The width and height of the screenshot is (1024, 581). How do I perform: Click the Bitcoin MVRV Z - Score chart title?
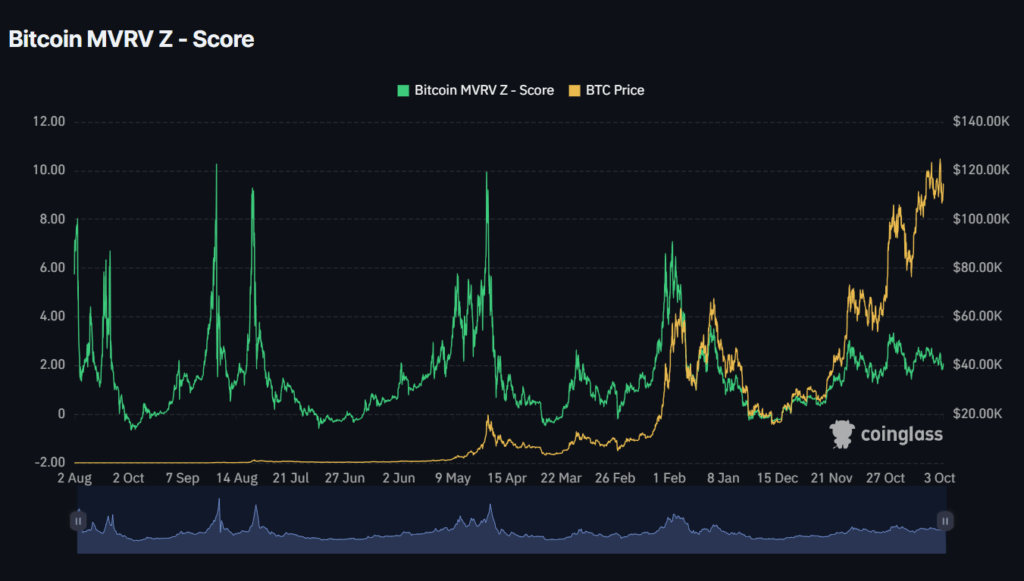click(131, 40)
